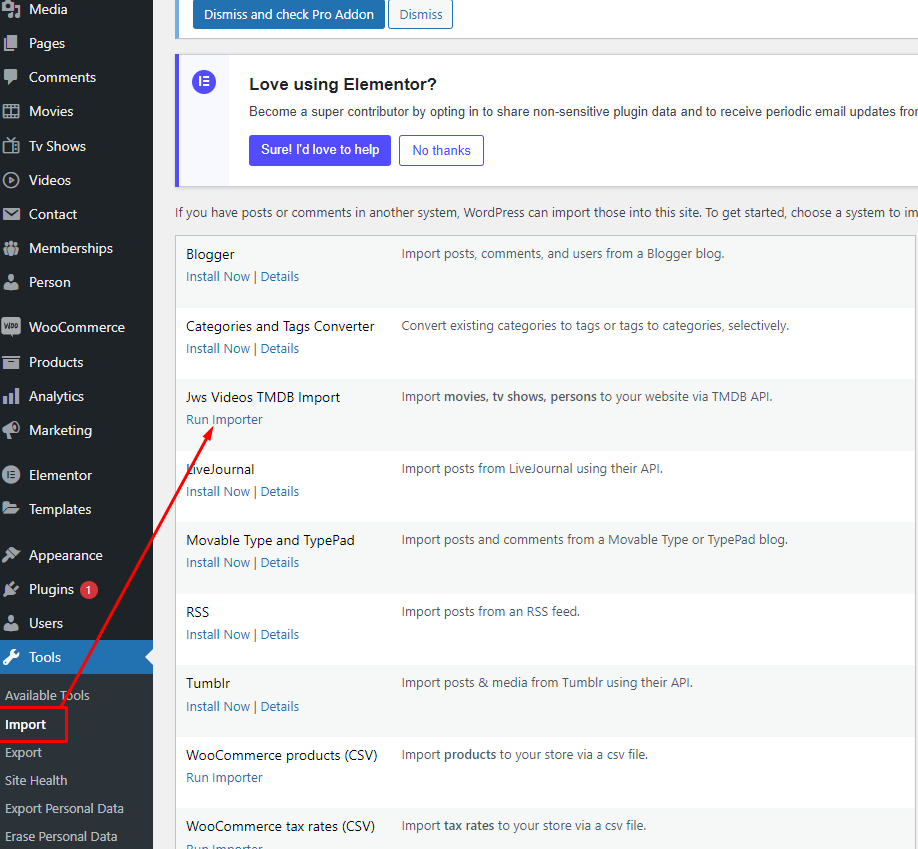Viewport: 918px width, 849px height.
Task: Open Export Personal Data submenu item
Action: [x=64, y=809]
